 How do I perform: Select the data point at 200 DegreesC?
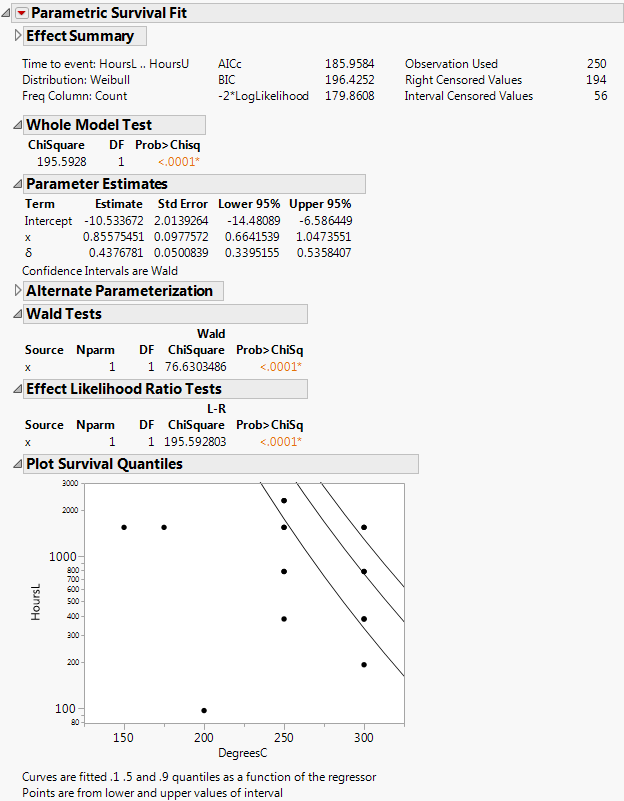pyautogui.click(x=204, y=710)
